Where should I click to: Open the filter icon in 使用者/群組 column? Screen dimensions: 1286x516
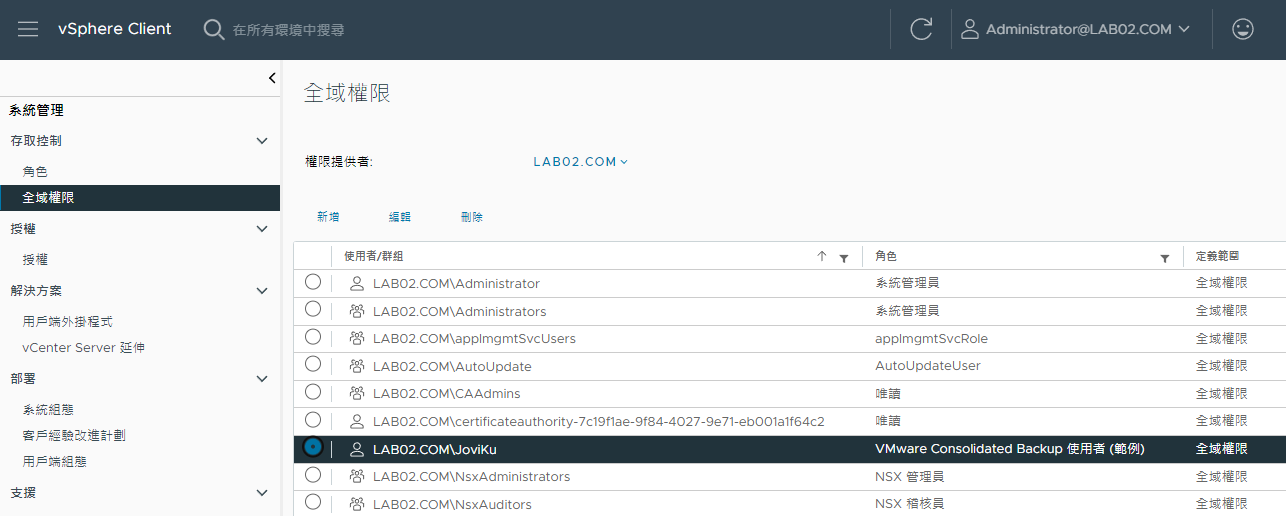coord(844,258)
